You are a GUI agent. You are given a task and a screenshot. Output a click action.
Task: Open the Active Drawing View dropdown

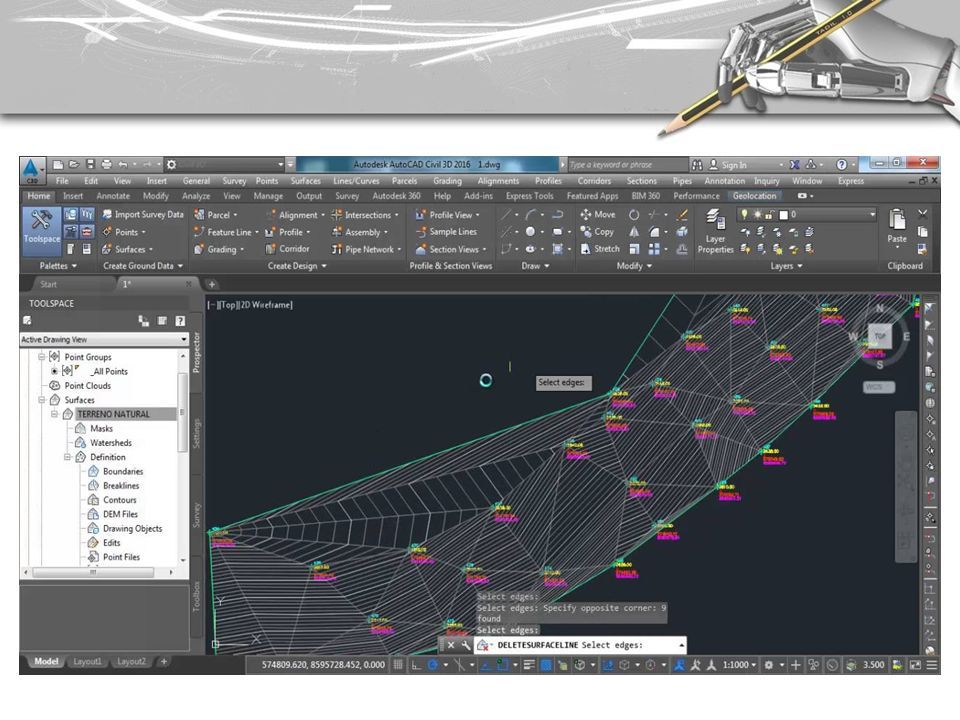104,339
